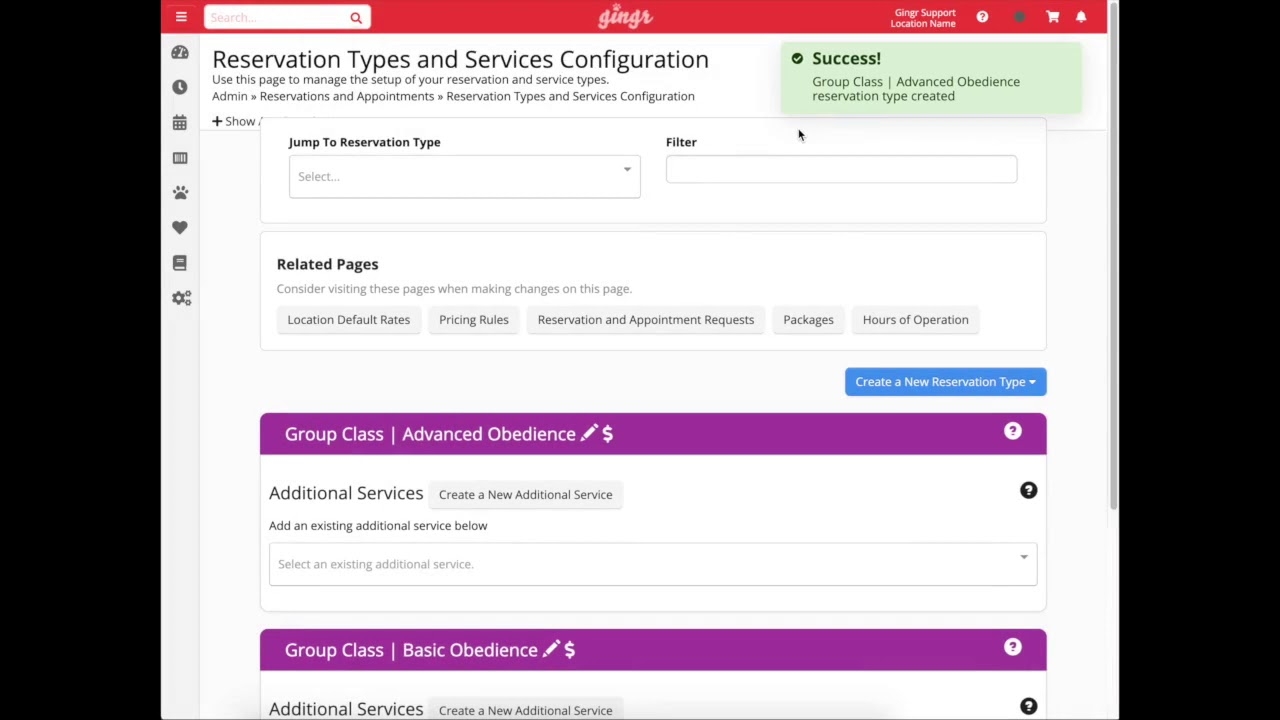The image size is (1280, 720).
Task: Open the Pricing Rules related page
Action: 473,320
